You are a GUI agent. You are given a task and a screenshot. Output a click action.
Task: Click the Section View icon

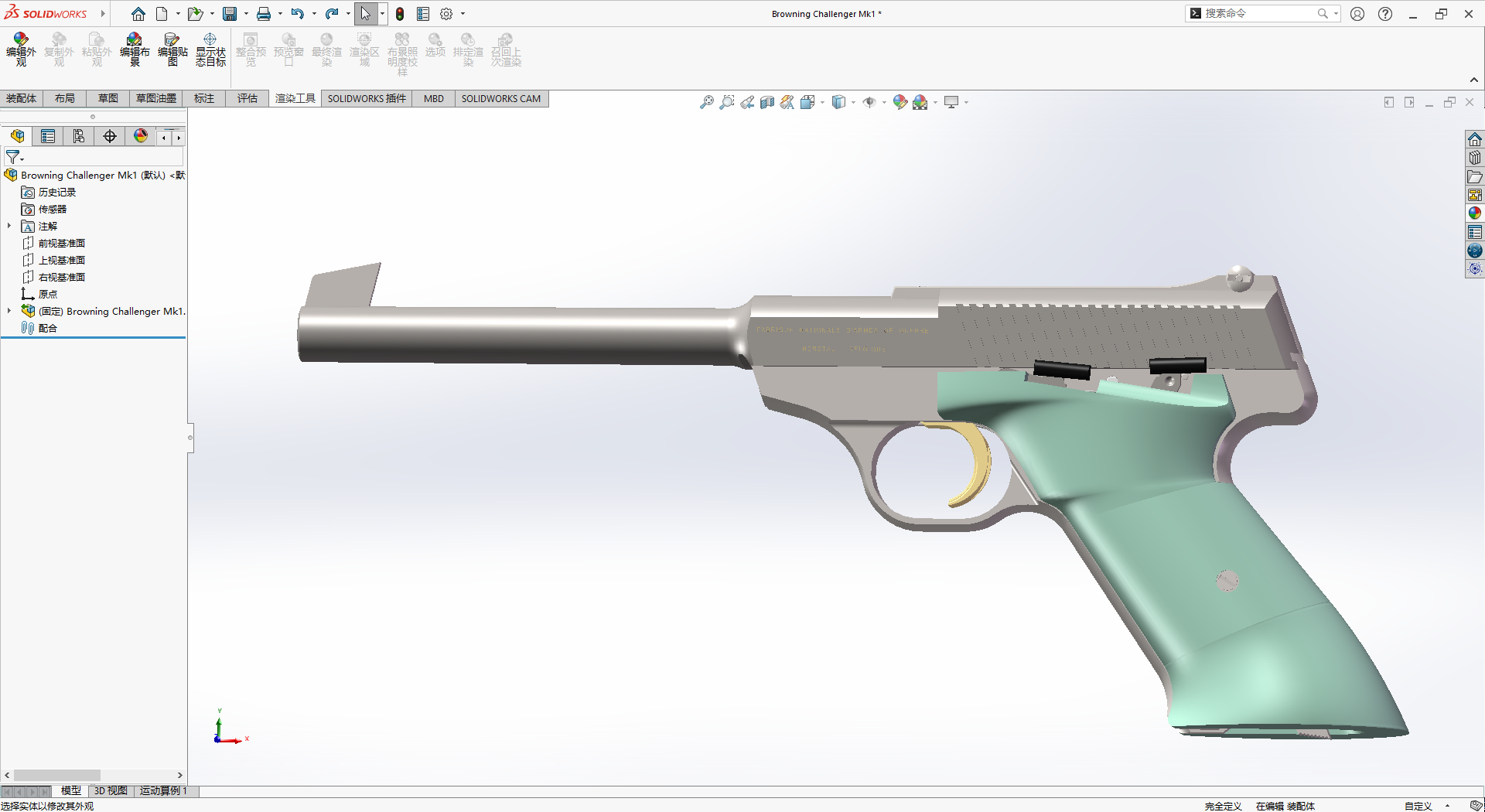coord(767,102)
